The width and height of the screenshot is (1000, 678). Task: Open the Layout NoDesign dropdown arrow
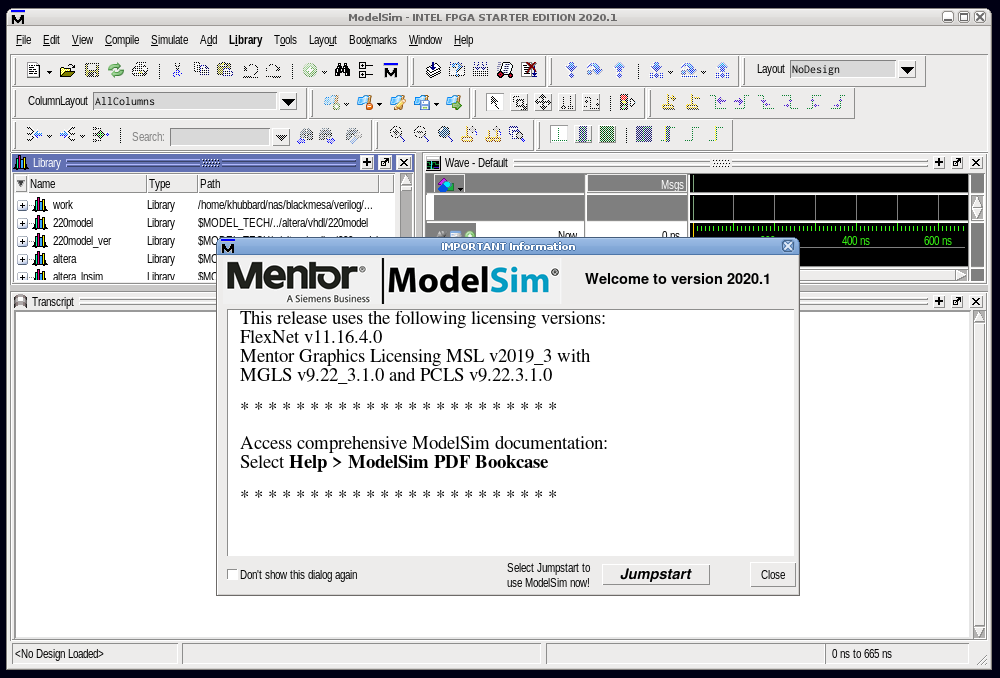click(907, 70)
